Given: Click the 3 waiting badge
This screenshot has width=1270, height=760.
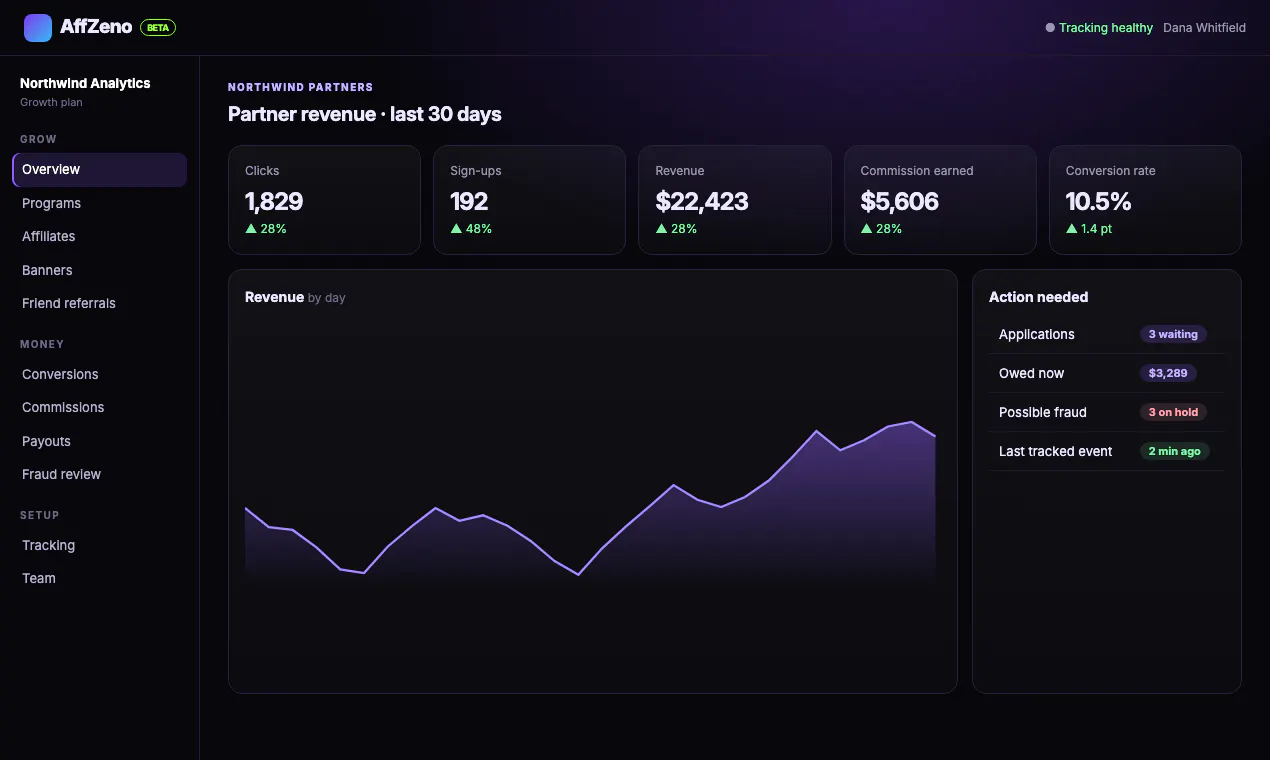Looking at the screenshot, I should [1173, 334].
